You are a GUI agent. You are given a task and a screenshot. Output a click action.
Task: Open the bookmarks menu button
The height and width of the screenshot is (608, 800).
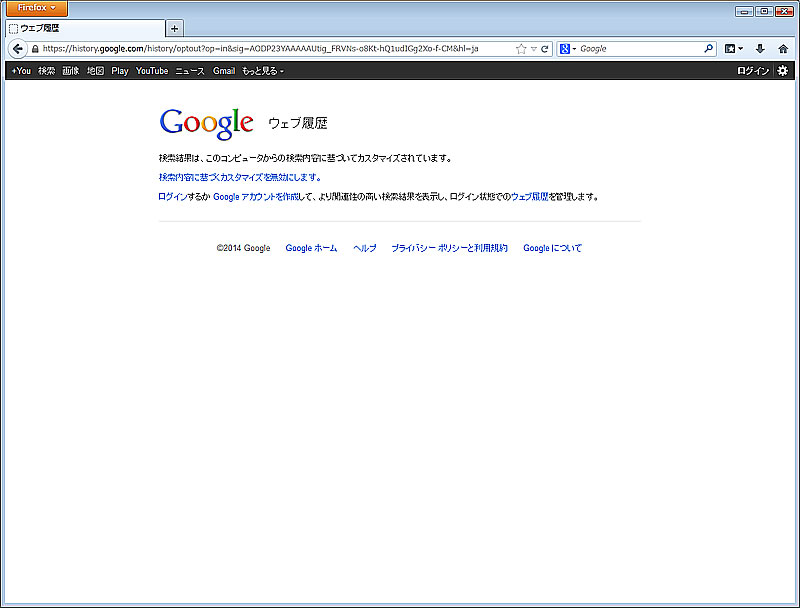coord(734,49)
